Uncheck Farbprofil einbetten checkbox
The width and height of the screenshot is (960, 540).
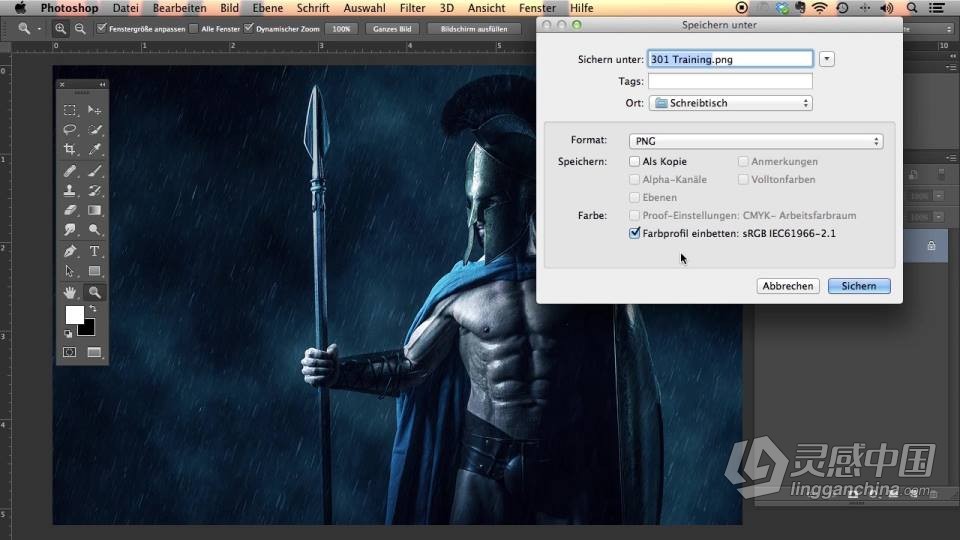point(634,233)
